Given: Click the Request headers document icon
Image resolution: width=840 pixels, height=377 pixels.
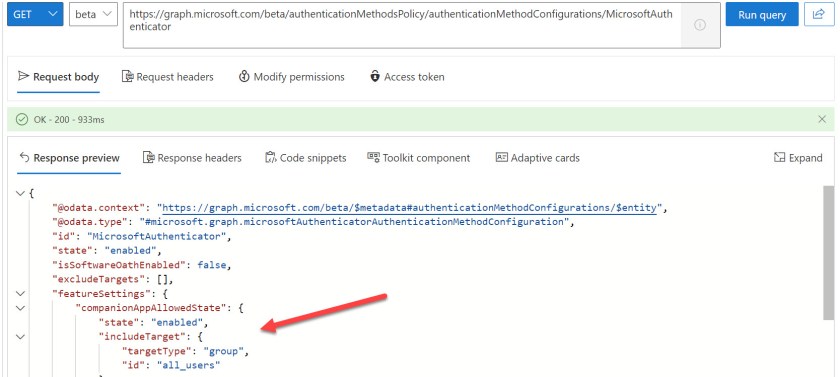Looking at the screenshot, I should [128, 77].
